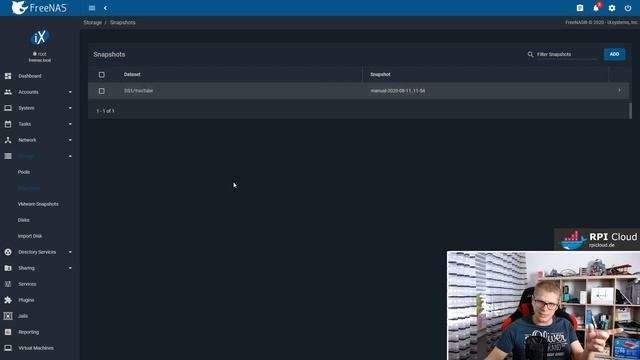This screenshot has width=640, height=360.
Task: Click the Storage icon in sidebar
Action: tap(8, 156)
